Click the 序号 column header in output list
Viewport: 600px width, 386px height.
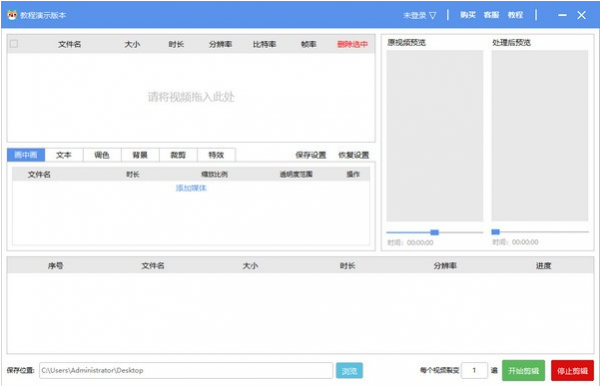tap(55, 265)
